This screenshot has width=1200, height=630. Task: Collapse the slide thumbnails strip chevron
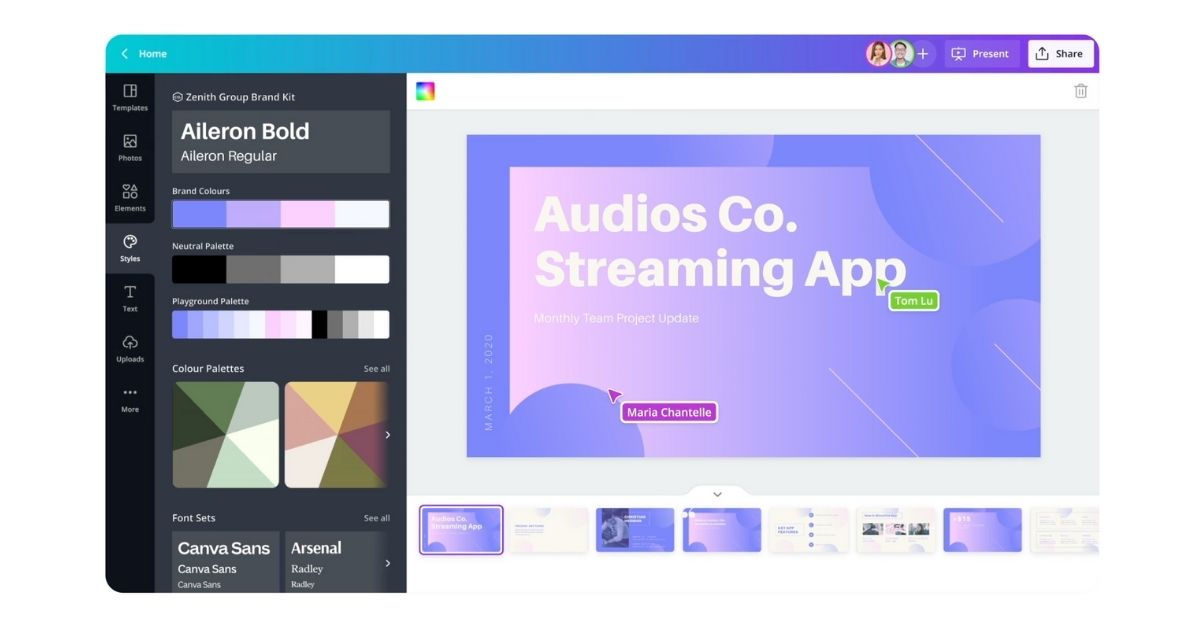click(x=717, y=494)
